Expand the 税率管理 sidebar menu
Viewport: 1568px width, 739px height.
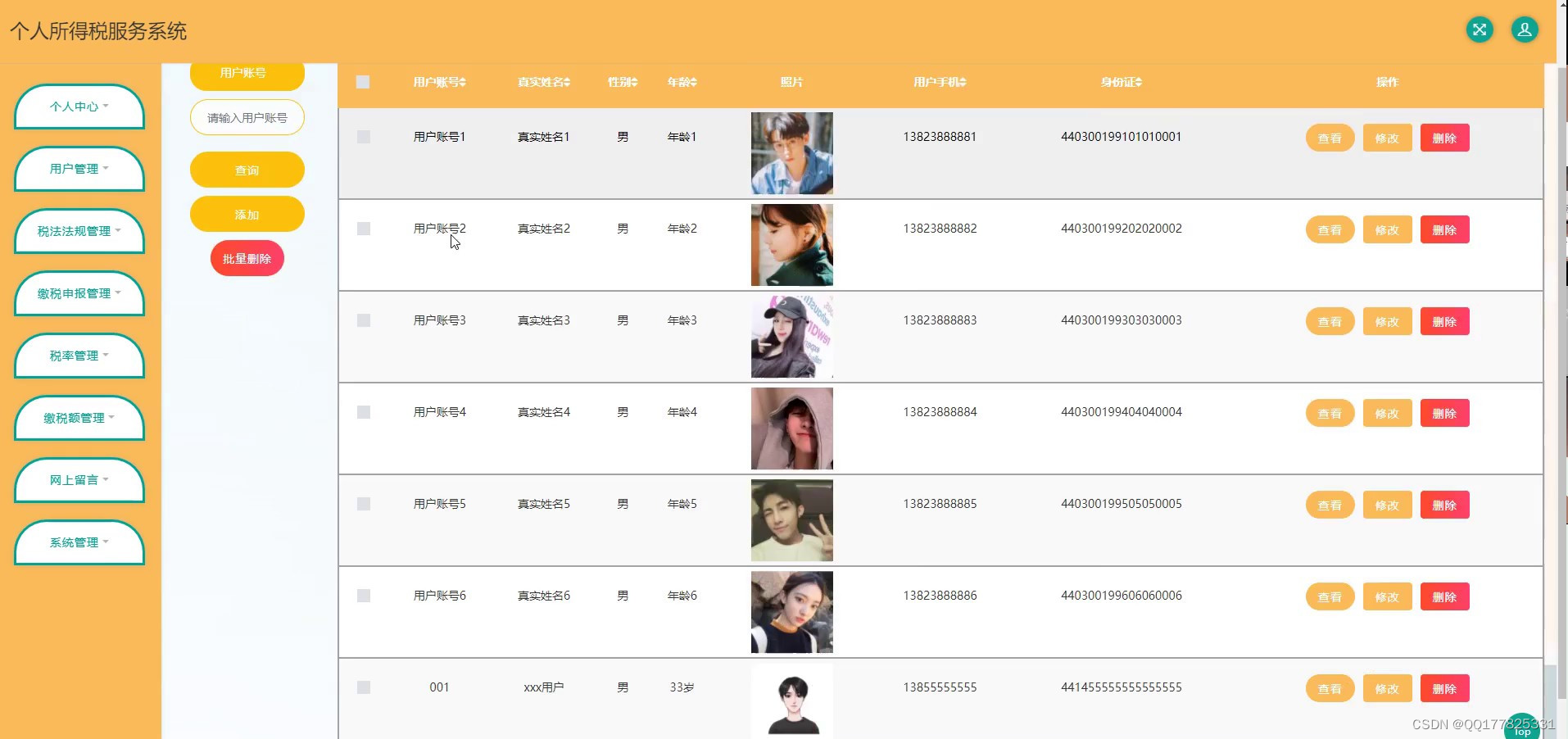coord(79,356)
